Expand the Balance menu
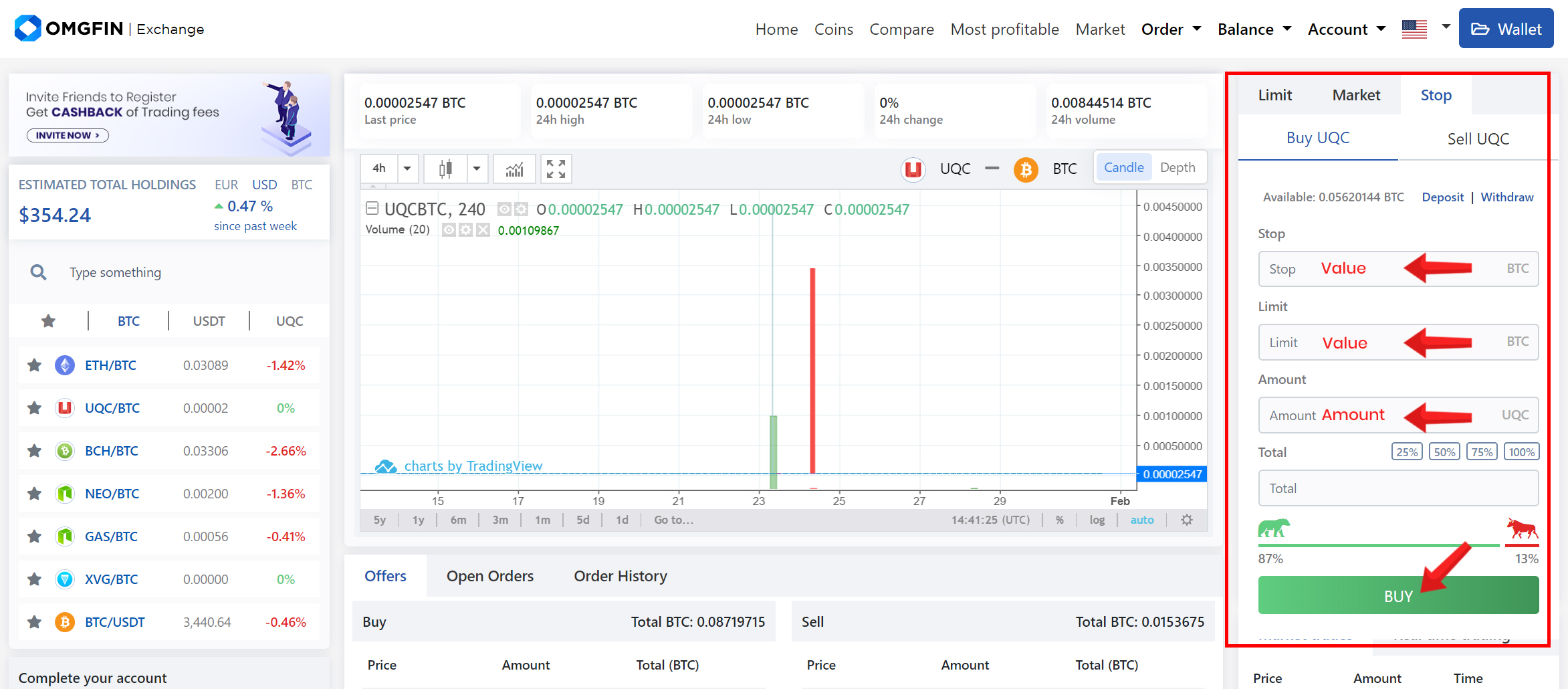 1254,29
